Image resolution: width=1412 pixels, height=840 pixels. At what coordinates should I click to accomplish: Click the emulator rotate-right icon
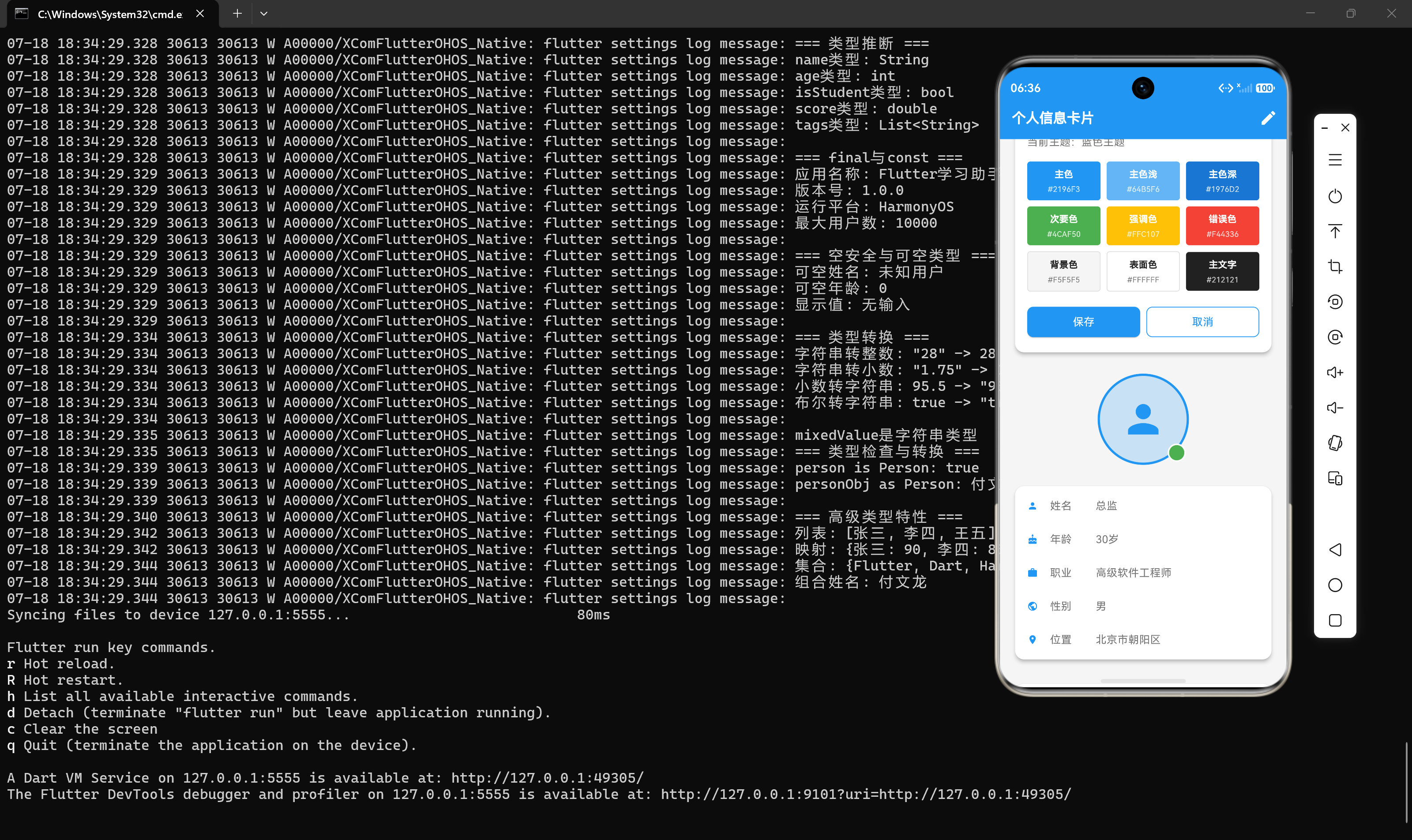(x=1335, y=337)
